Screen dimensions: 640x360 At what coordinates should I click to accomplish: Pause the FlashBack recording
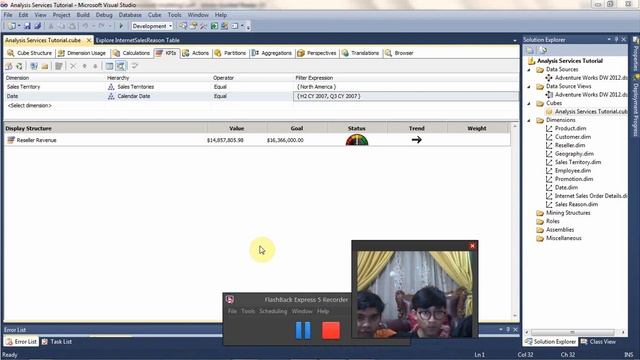[303, 331]
